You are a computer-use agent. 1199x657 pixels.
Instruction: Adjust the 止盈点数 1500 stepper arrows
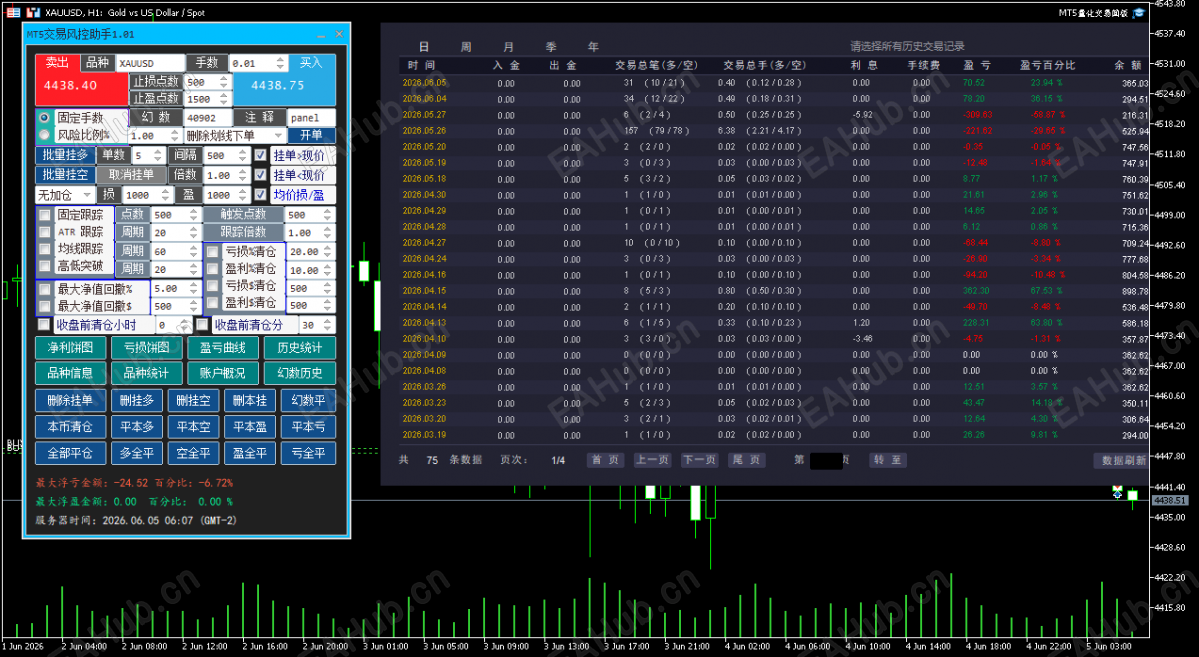pyautogui.click(x=223, y=99)
